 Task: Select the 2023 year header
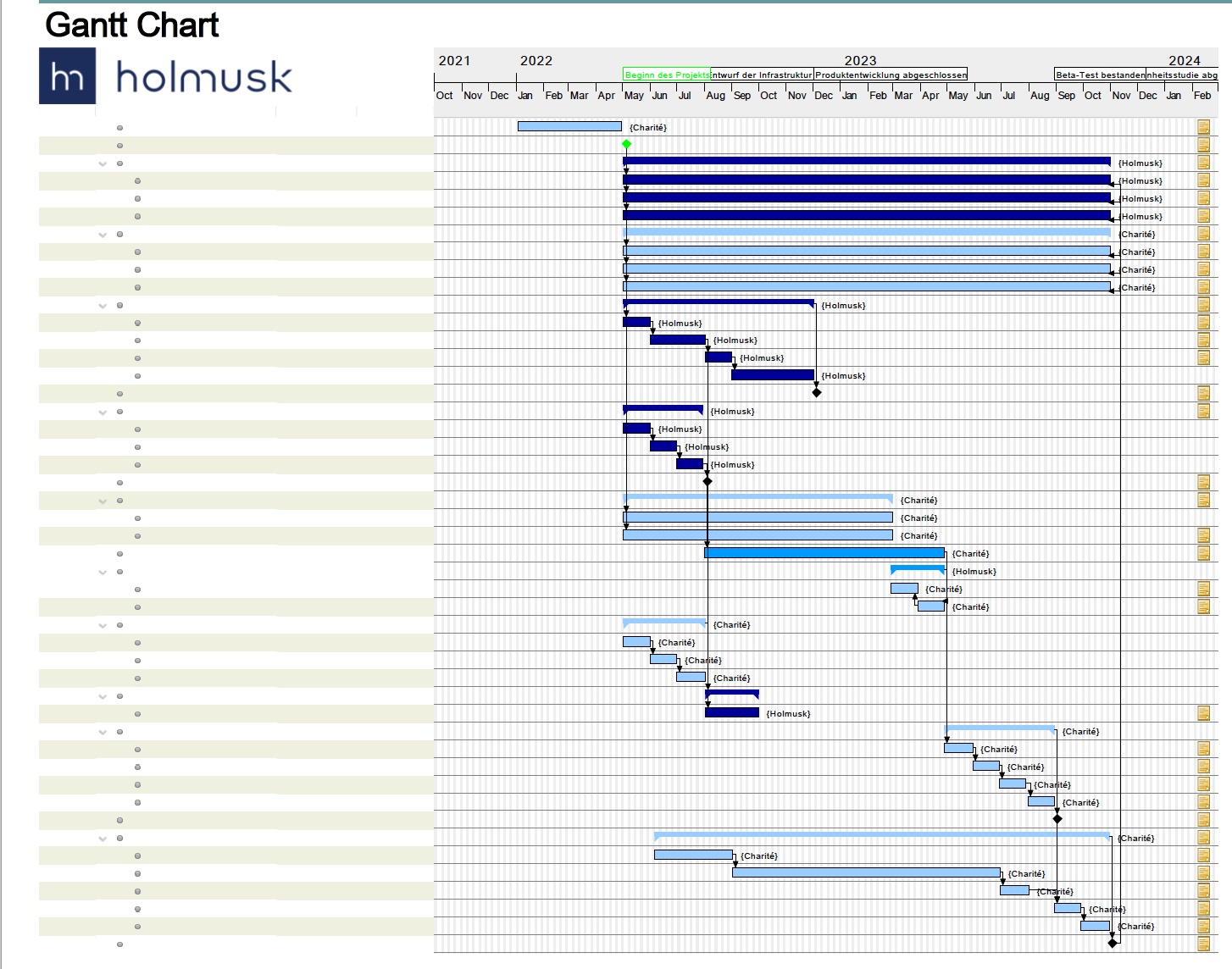(861, 60)
